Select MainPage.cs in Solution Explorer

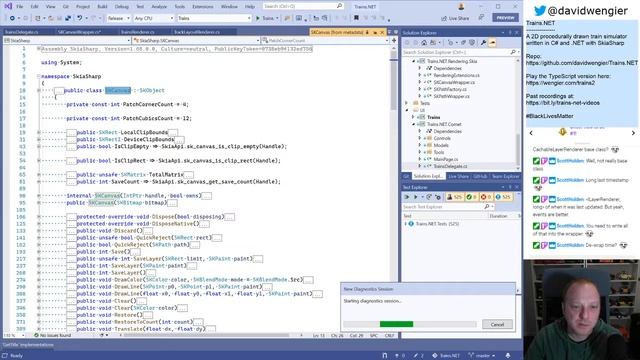click(446, 159)
